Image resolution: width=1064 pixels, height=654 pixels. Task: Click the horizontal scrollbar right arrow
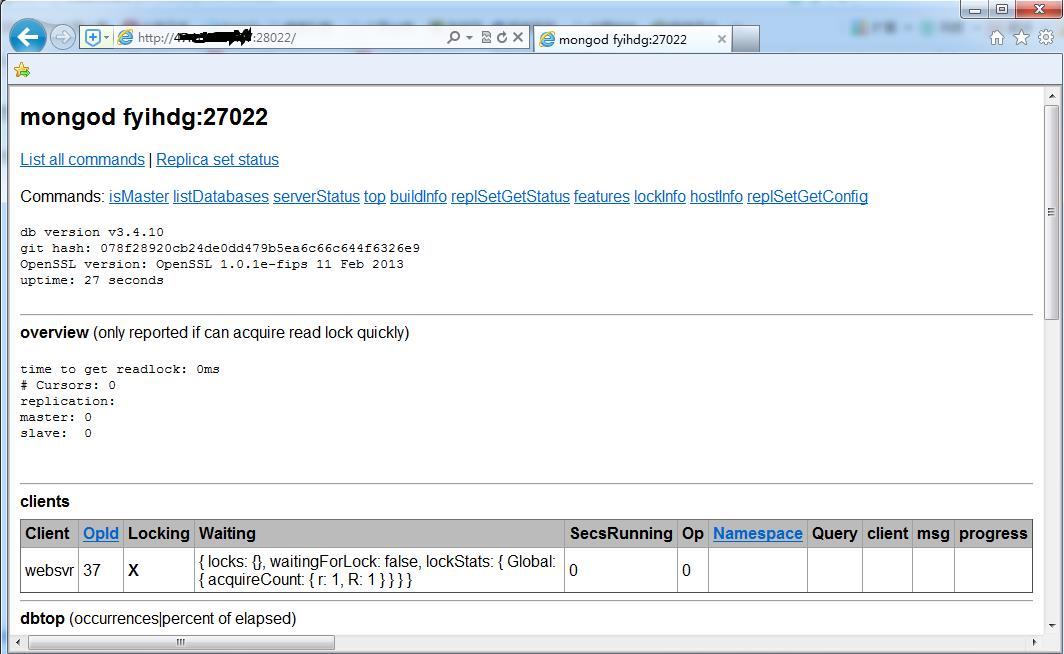point(1034,642)
